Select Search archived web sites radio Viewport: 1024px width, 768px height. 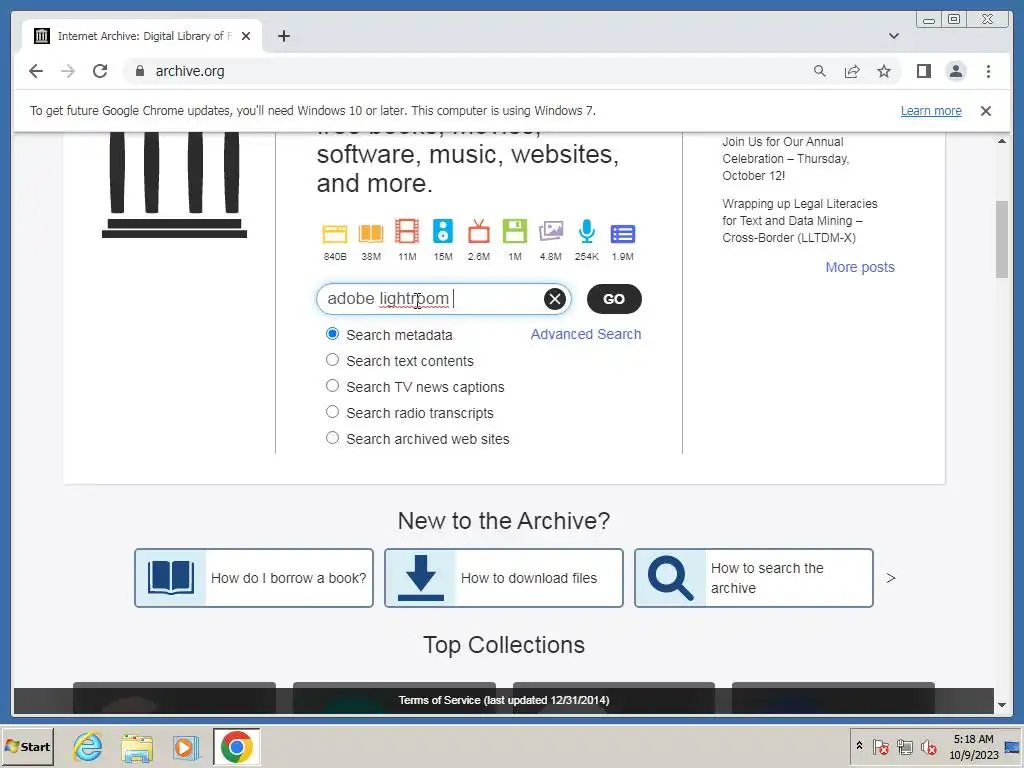332,438
